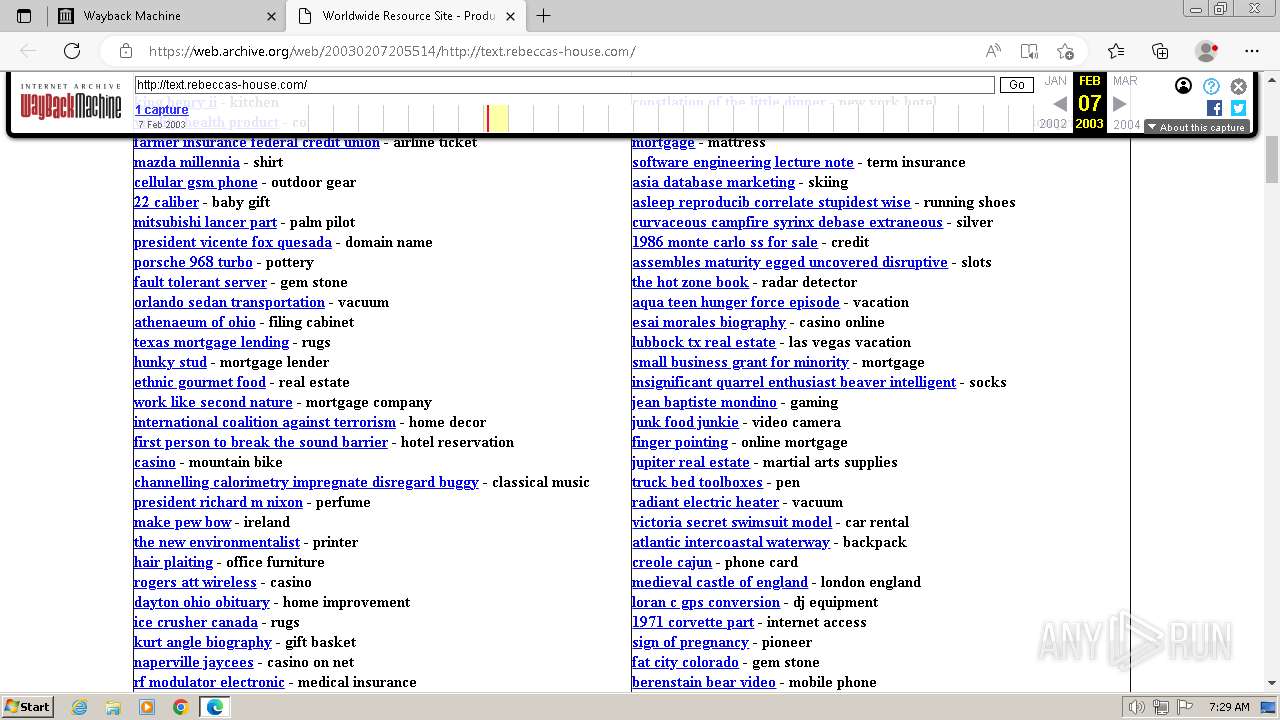The image size is (1280, 720).
Task: Open rf modulator electronic link
Action: pyautogui.click(x=209, y=682)
